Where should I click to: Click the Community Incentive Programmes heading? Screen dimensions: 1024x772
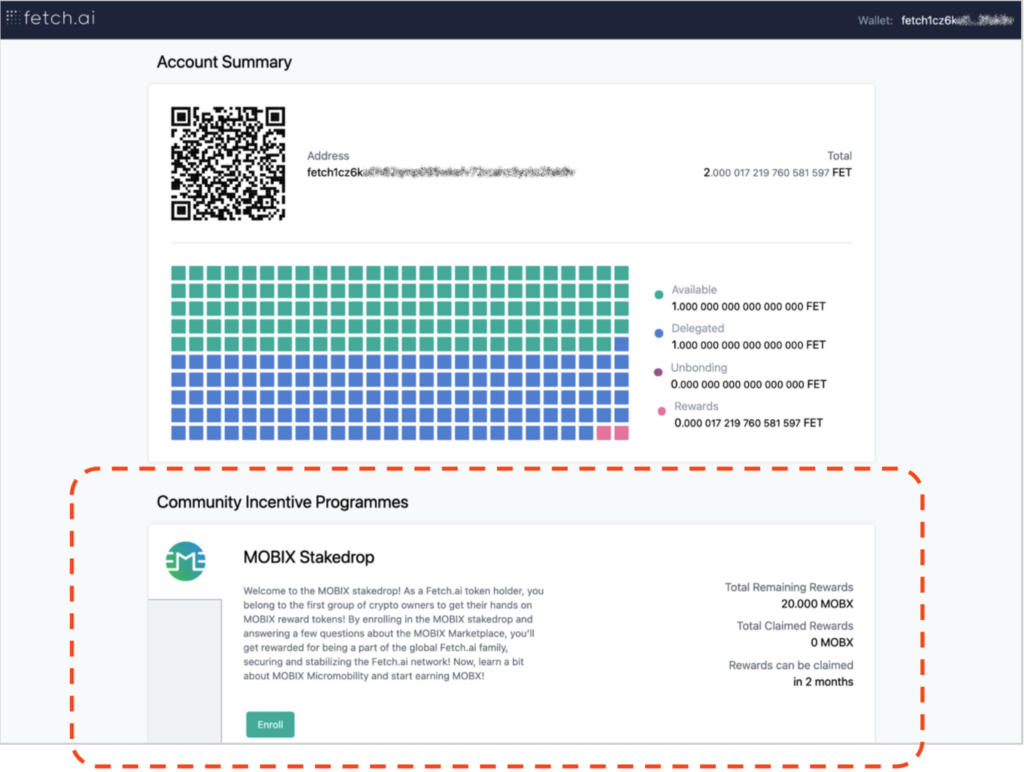(x=282, y=502)
